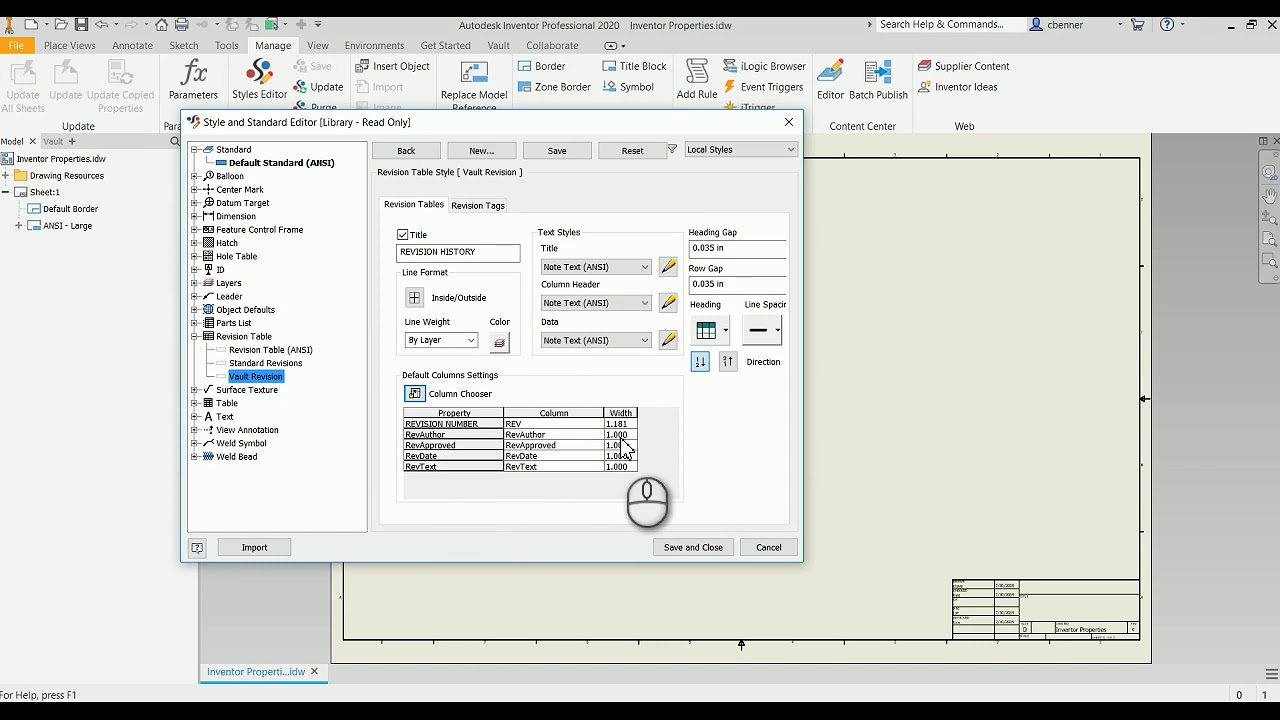Image resolution: width=1280 pixels, height=720 pixels.
Task: Open the Editor tool in Content Center
Action: point(830,80)
